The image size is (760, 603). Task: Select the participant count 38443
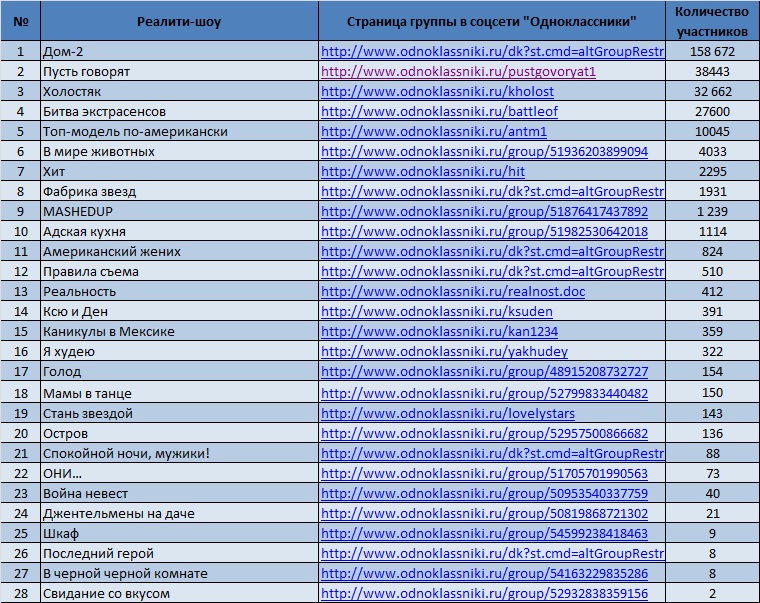click(712, 72)
